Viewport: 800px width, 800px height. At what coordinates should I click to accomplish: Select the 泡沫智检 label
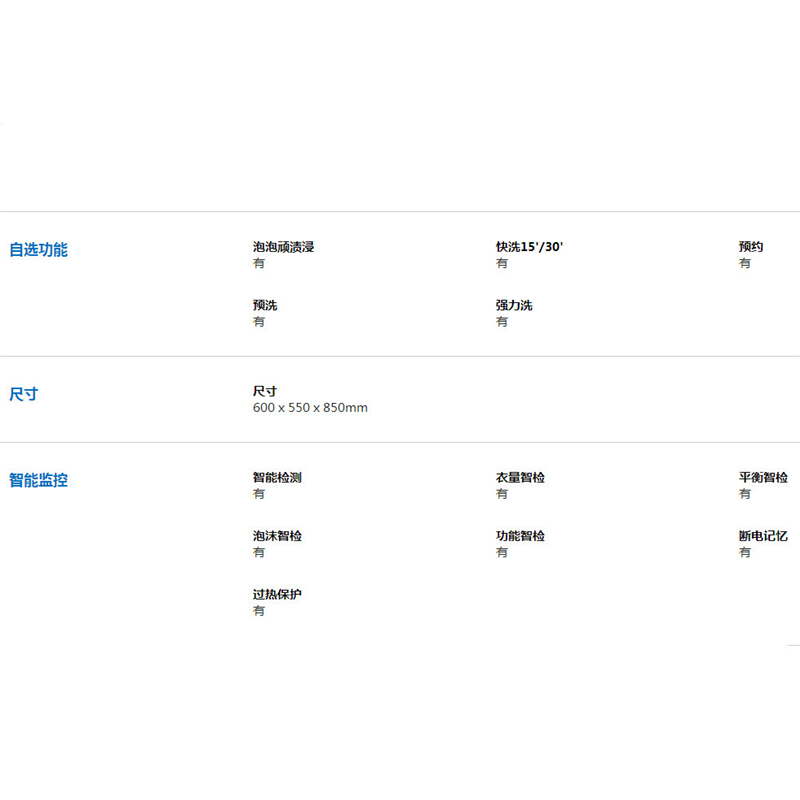pyautogui.click(x=277, y=536)
